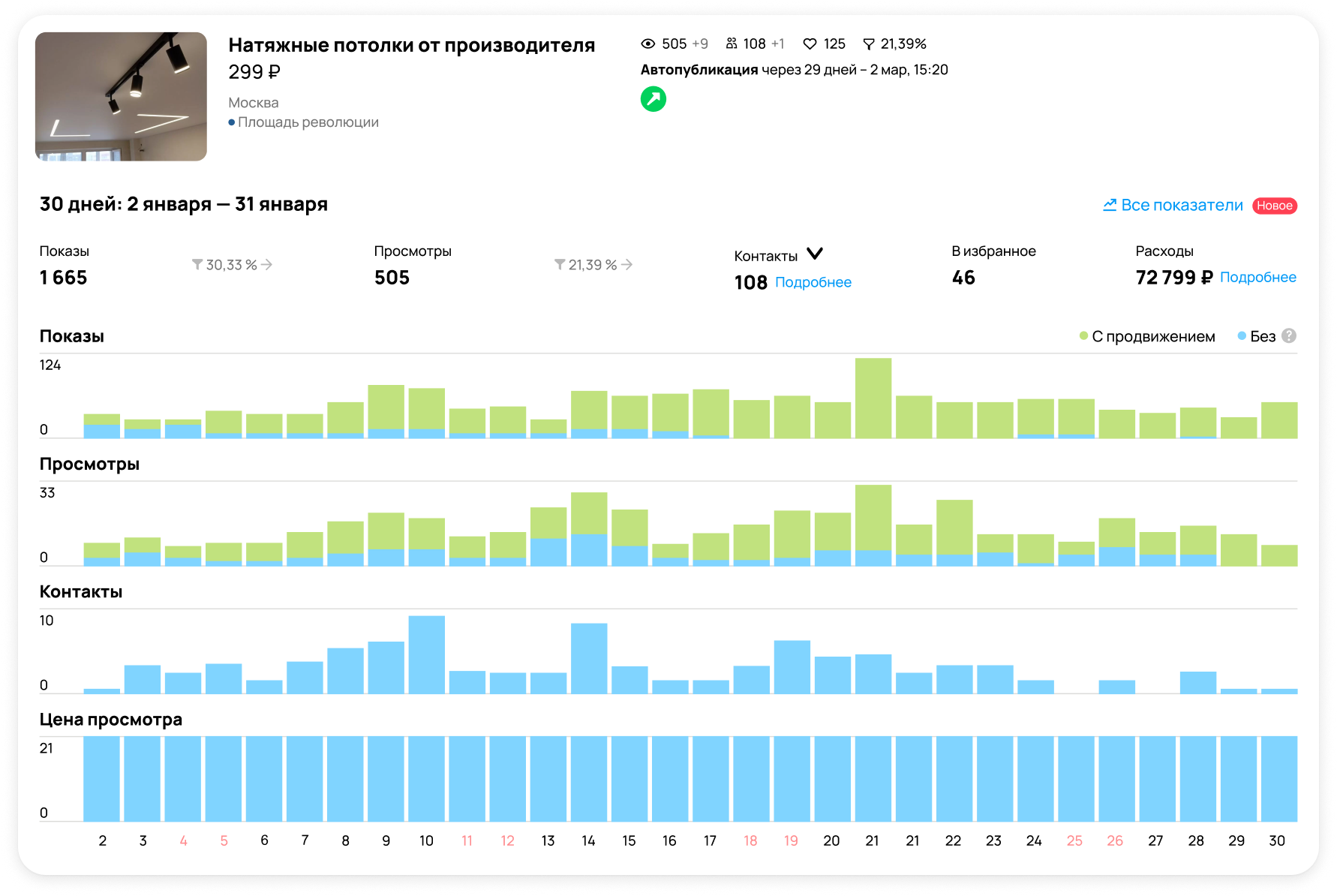Click the help question mark icon
This screenshot has width=1337, height=896.
(1288, 336)
